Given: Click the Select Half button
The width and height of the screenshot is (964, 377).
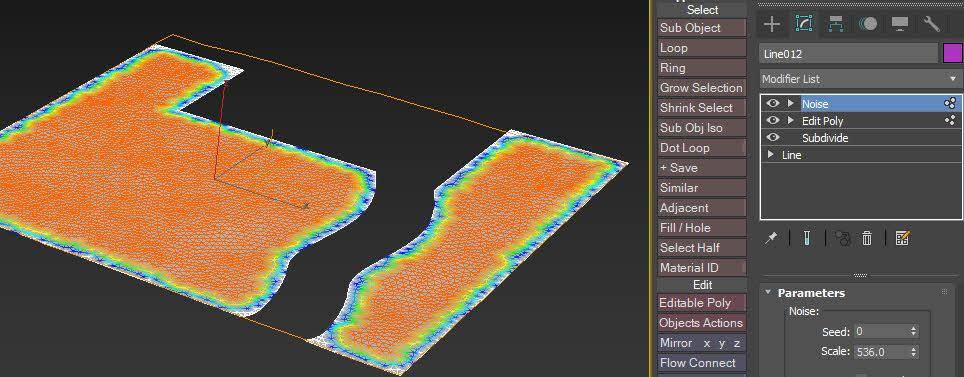Looking at the screenshot, I should coord(702,248).
